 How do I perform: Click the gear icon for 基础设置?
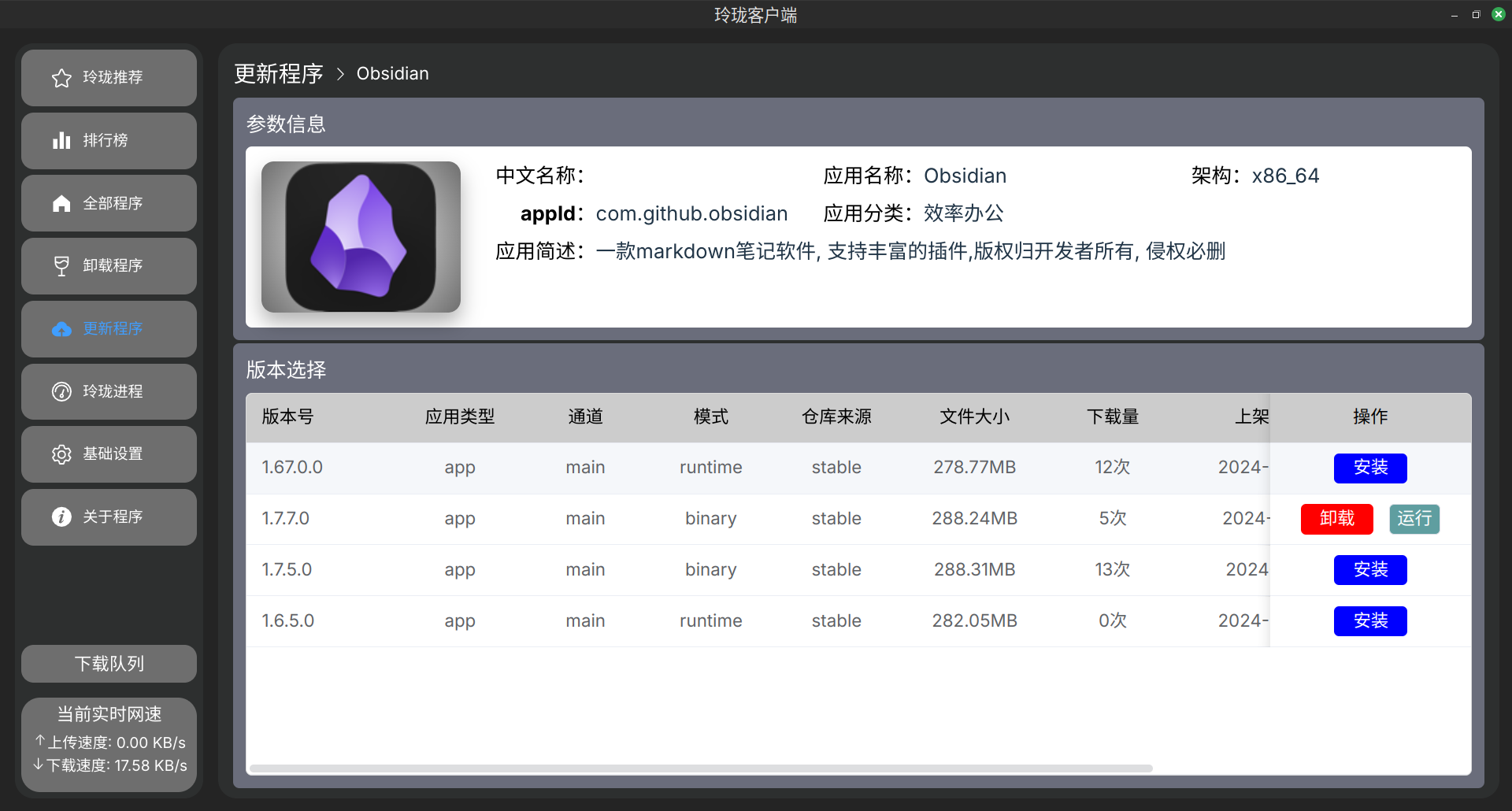pyautogui.click(x=61, y=454)
